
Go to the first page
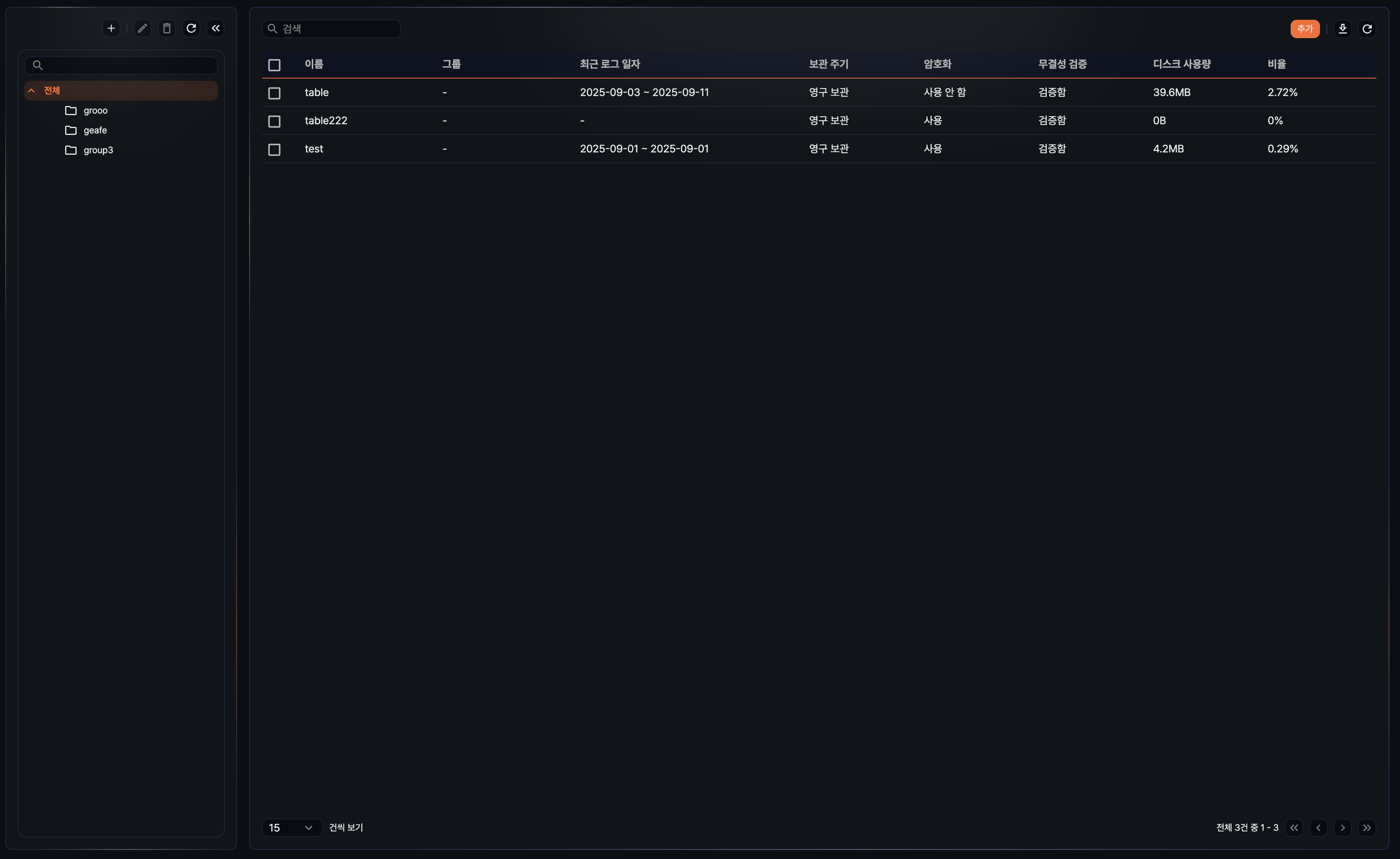(1294, 828)
